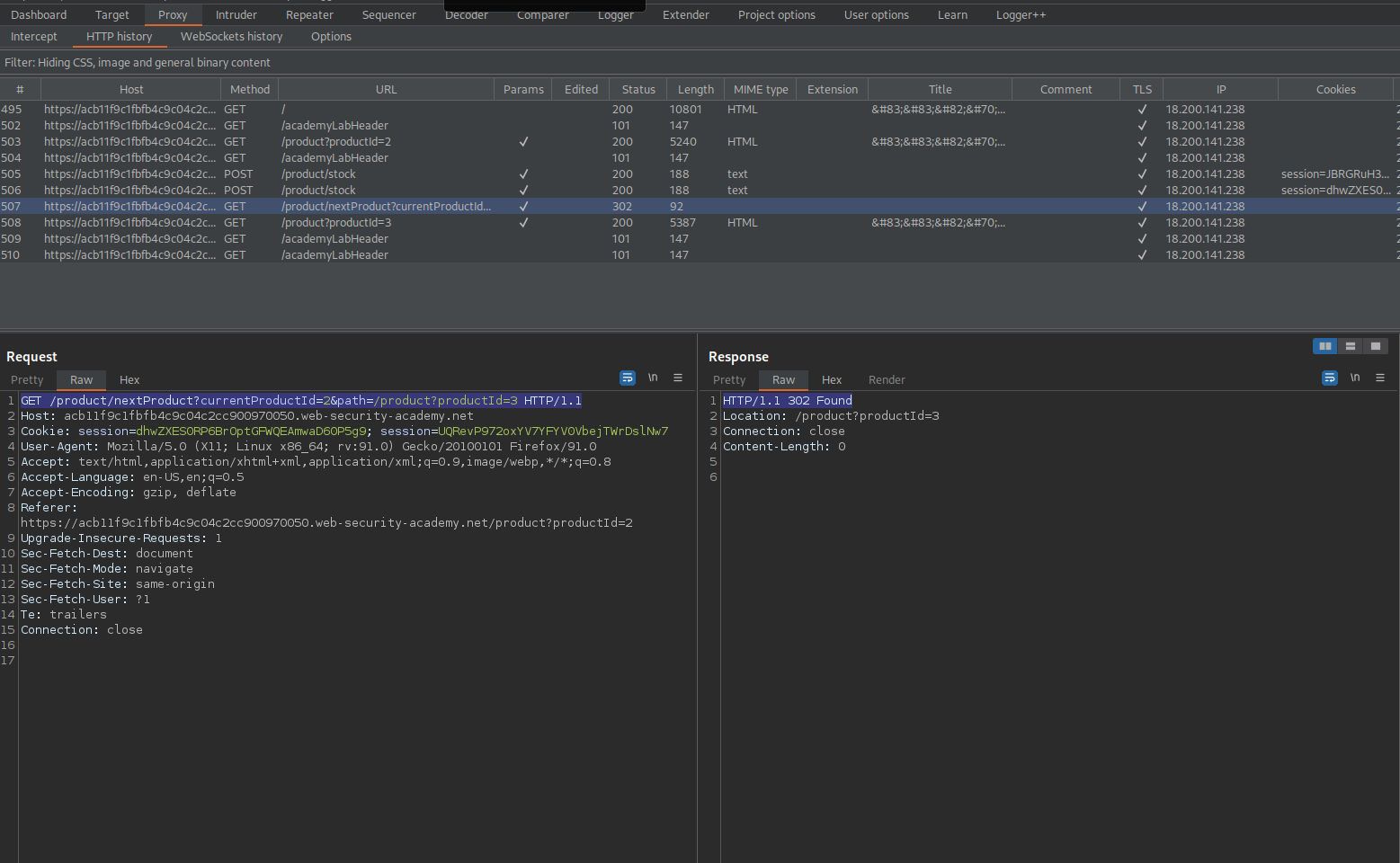Open Proxy Options sub-tab
1400x863 pixels.
[x=331, y=37]
